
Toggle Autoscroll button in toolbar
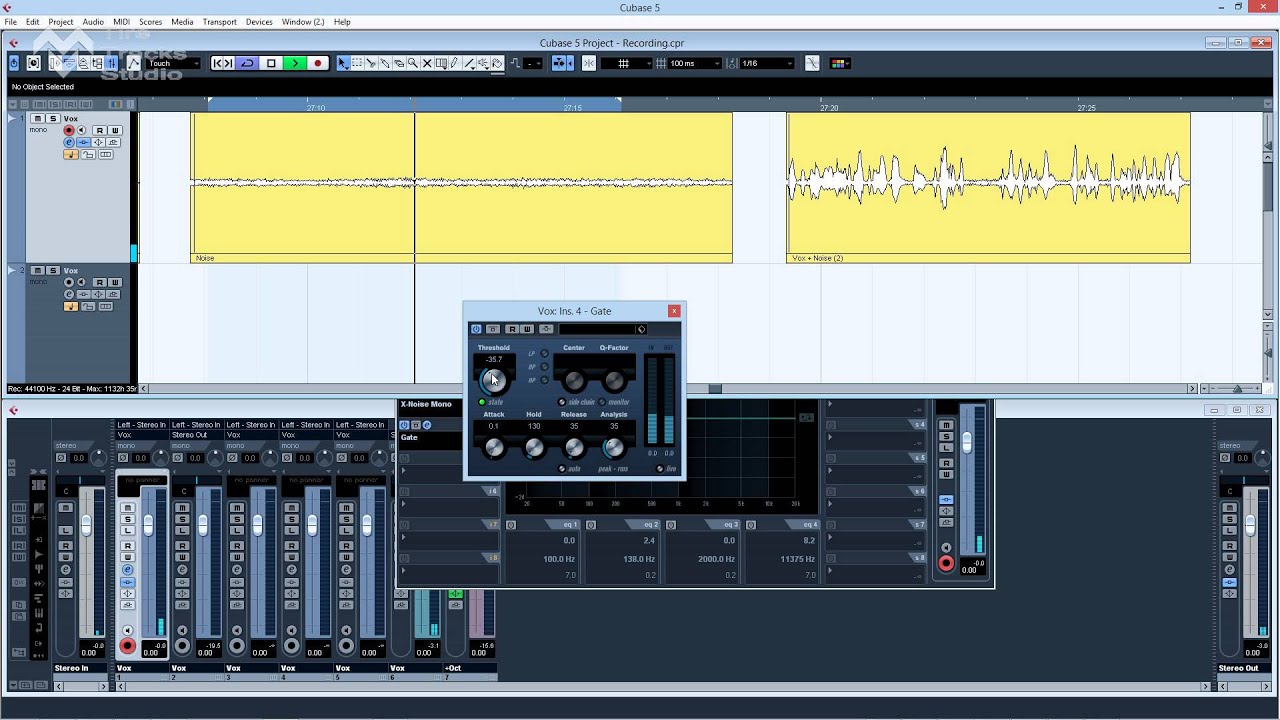(x=560, y=63)
